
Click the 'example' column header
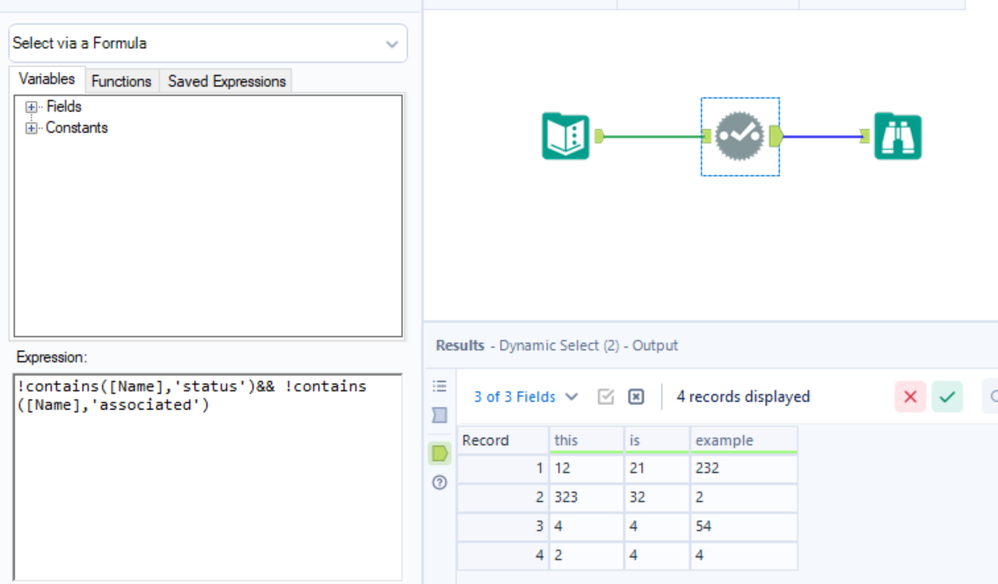click(744, 440)
